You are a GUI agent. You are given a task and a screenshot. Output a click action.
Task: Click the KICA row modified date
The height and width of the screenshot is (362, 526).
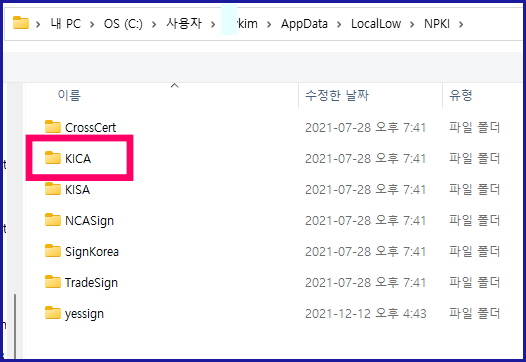(x=365, y=158)
